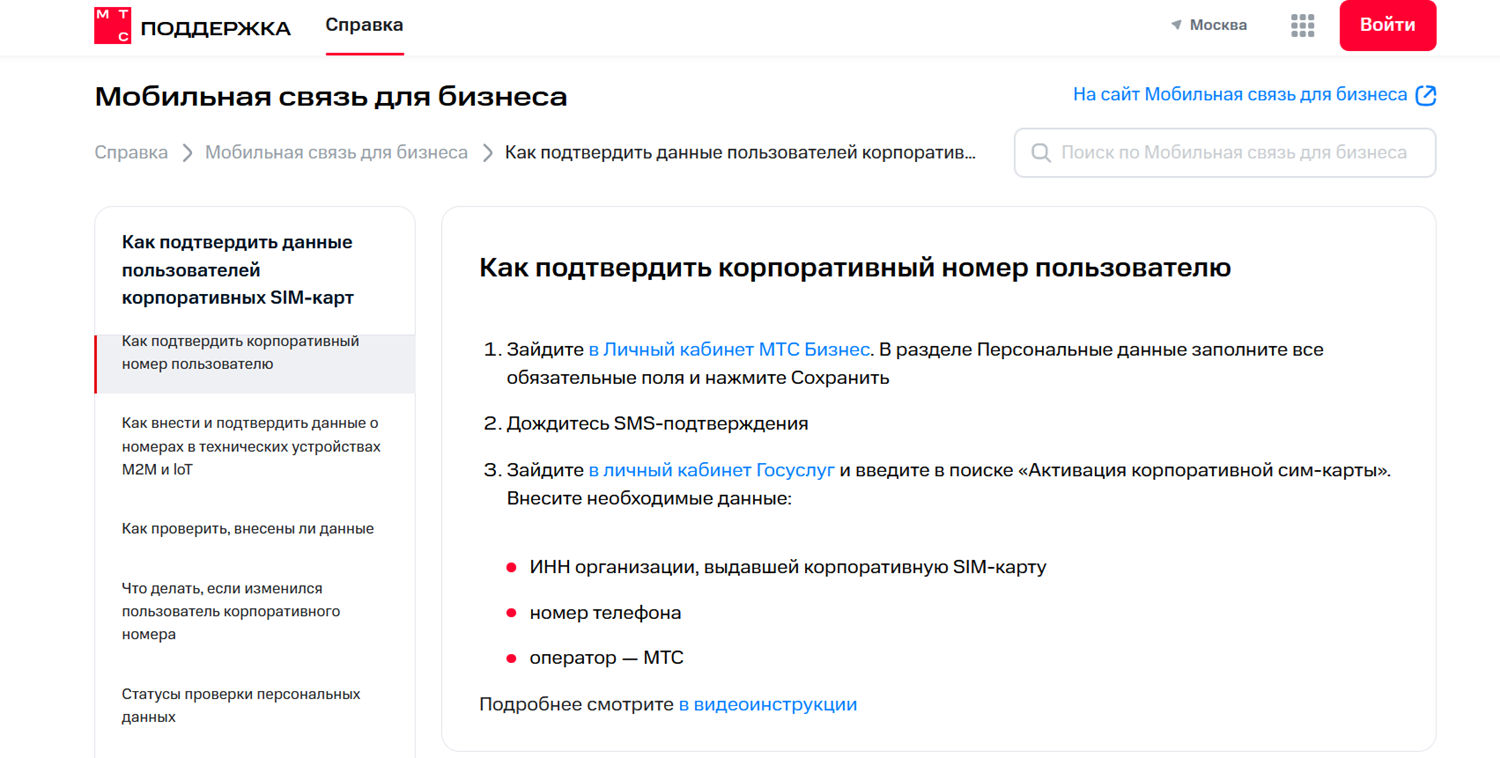Focus the Поиск по Мобильная связь search field
Viewport: 1500px width, 758px height.
1225,153
